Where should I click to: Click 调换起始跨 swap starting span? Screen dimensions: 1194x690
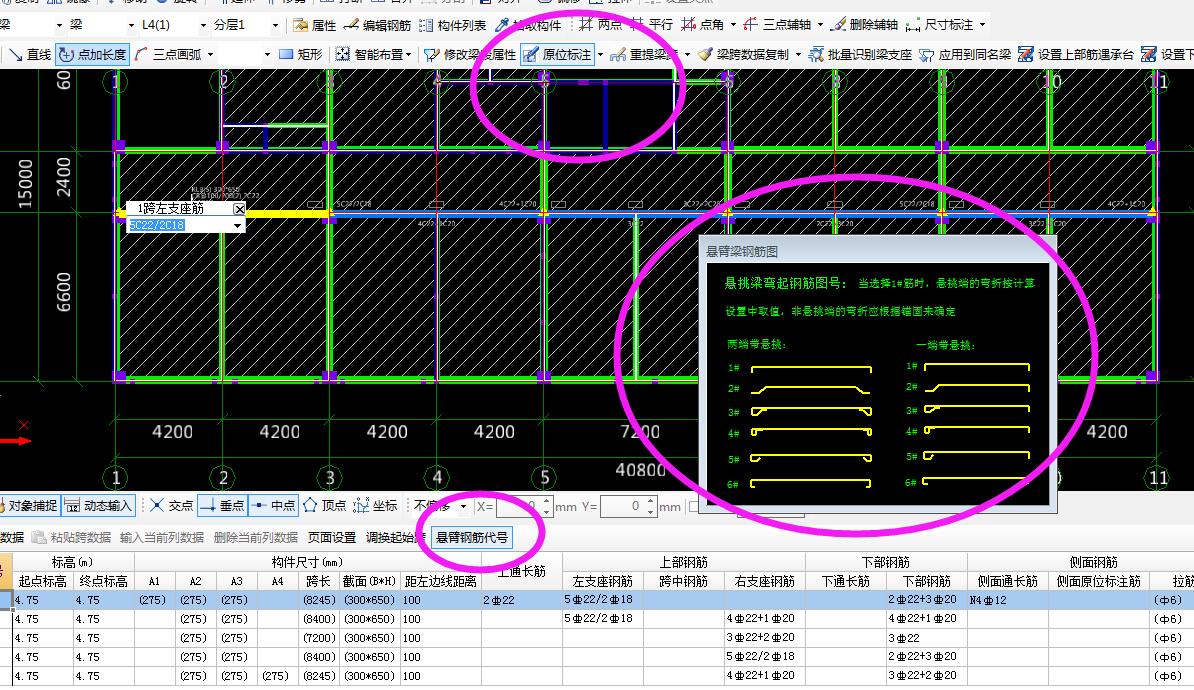point(395,538)
